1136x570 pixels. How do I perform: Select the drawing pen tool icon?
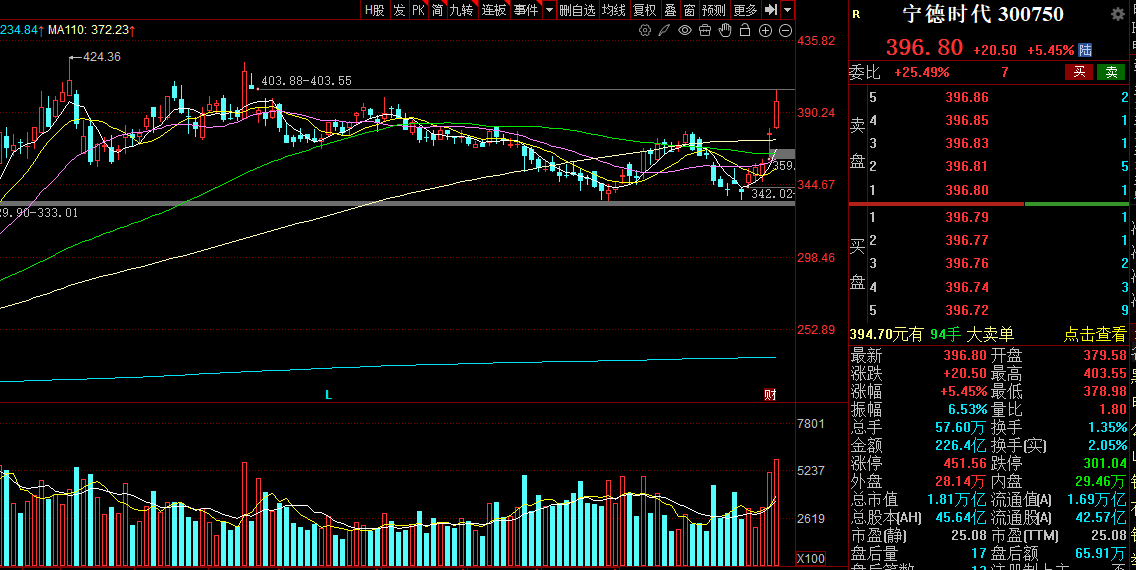click(665, 31)
